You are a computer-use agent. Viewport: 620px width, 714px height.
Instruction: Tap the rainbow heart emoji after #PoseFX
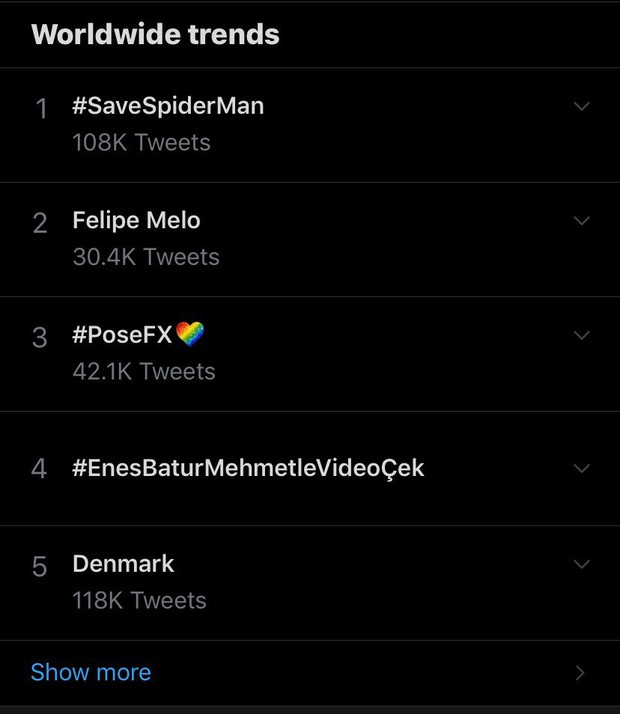(x=190, y=334)
